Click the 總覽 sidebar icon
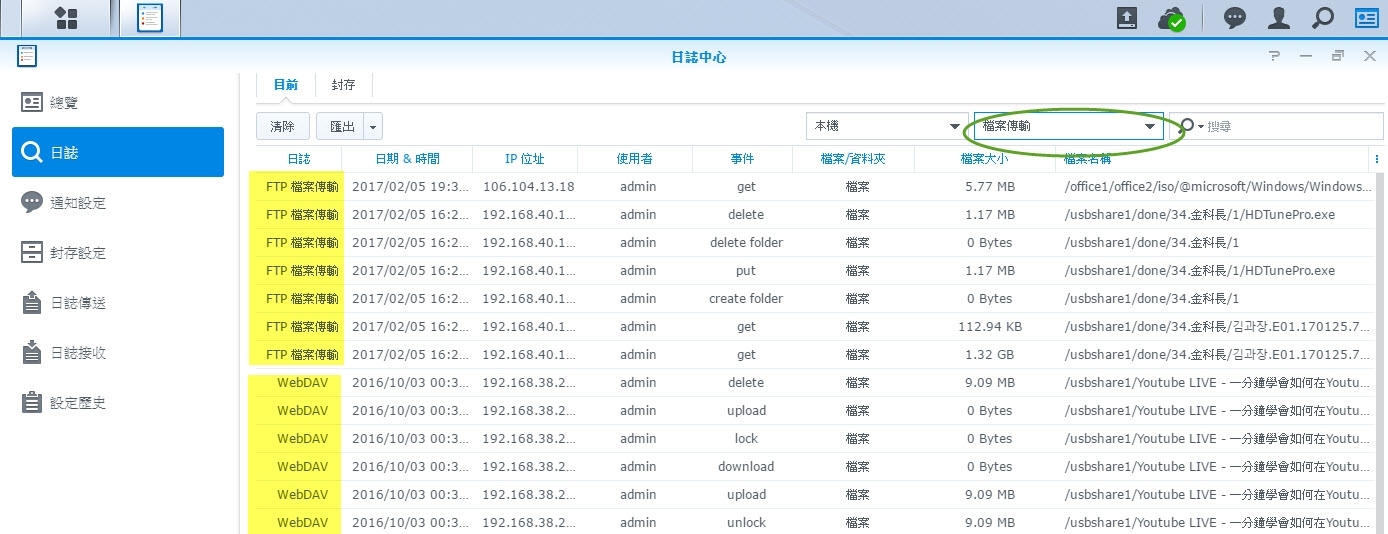The image size is (1388, 534). tap(32, 102)
